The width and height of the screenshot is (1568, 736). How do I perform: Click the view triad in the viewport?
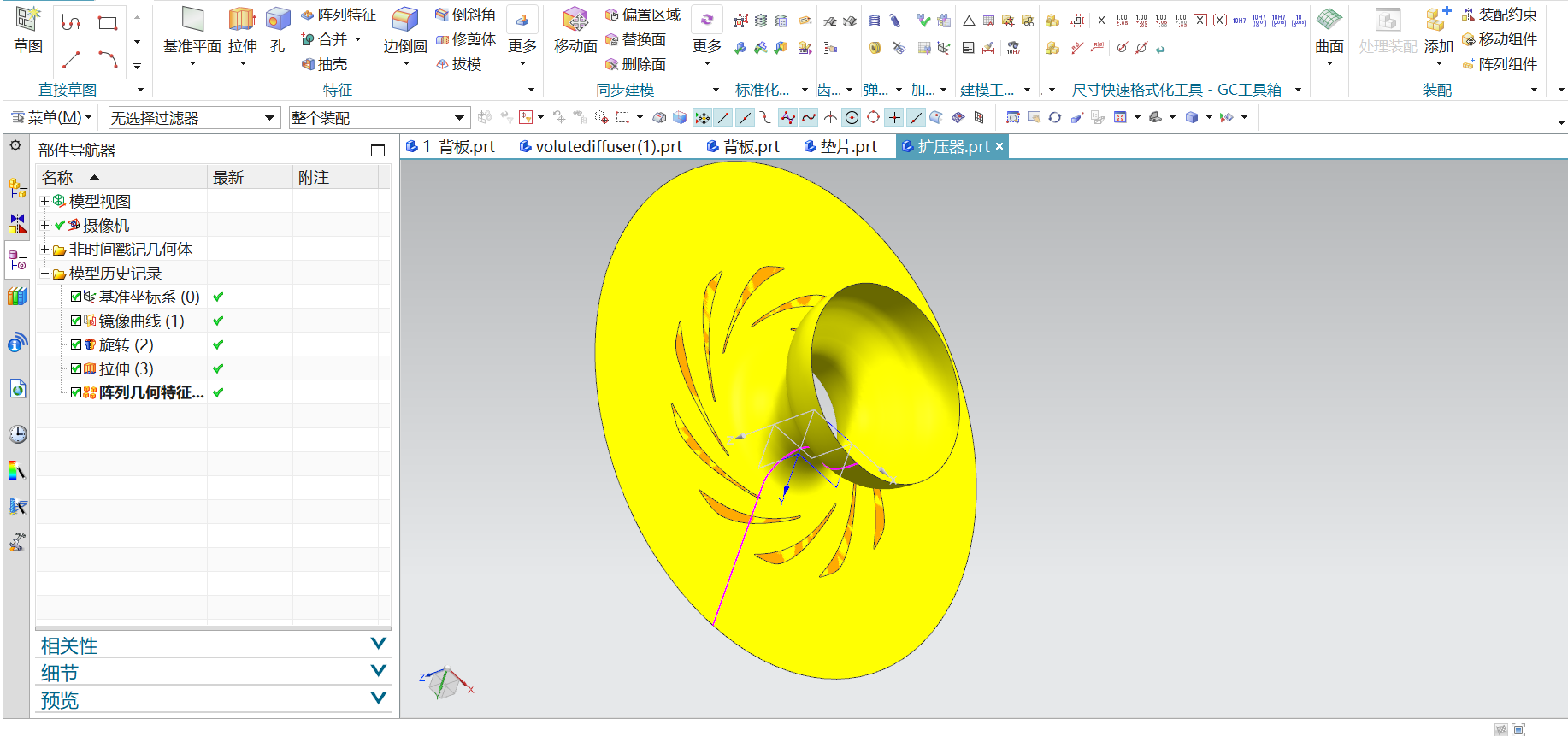(445, 683)
